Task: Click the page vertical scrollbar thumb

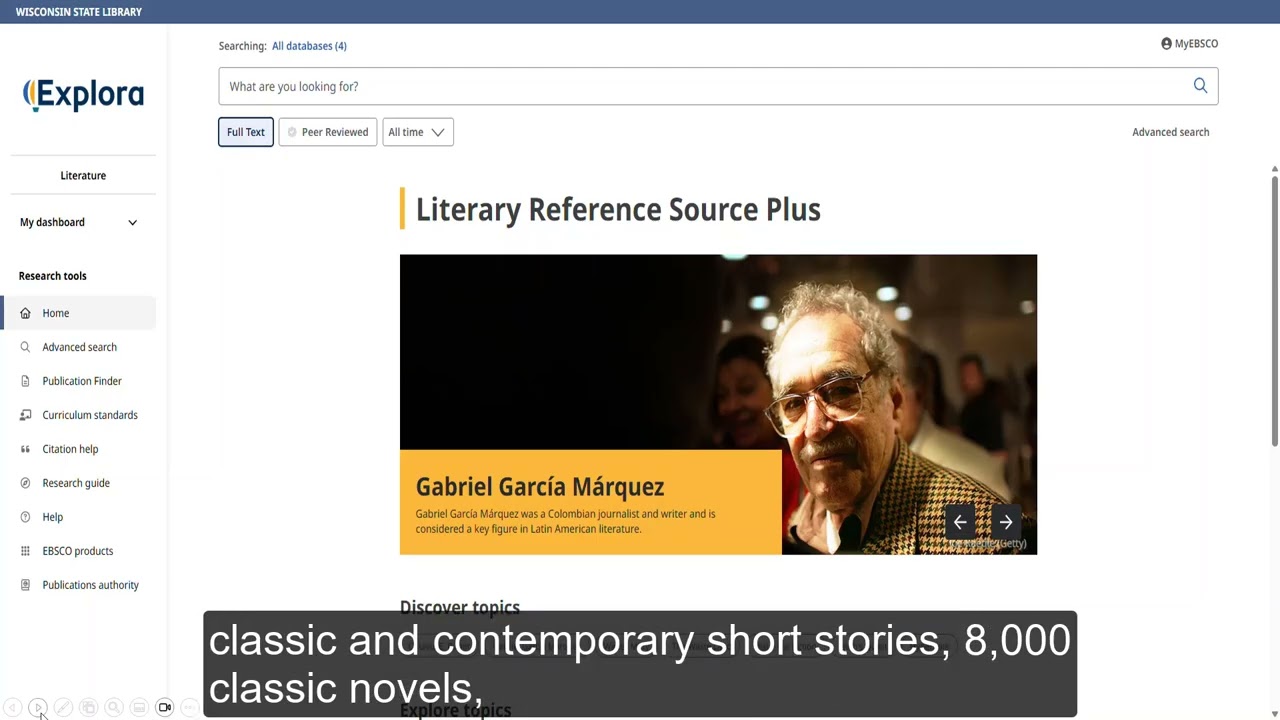Action: [x=1275, y=310]
